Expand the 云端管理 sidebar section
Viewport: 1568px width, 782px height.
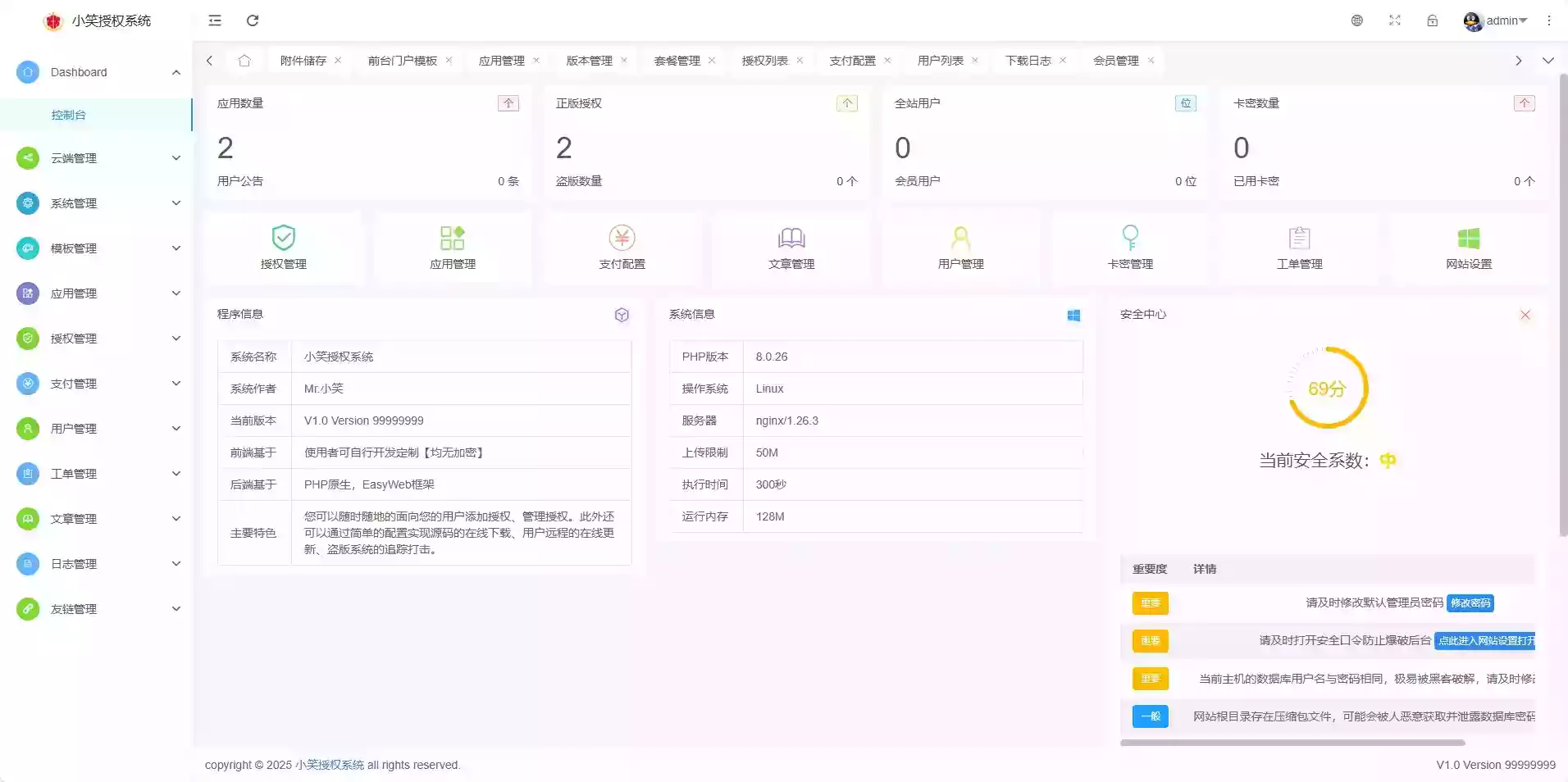[98, 157]
